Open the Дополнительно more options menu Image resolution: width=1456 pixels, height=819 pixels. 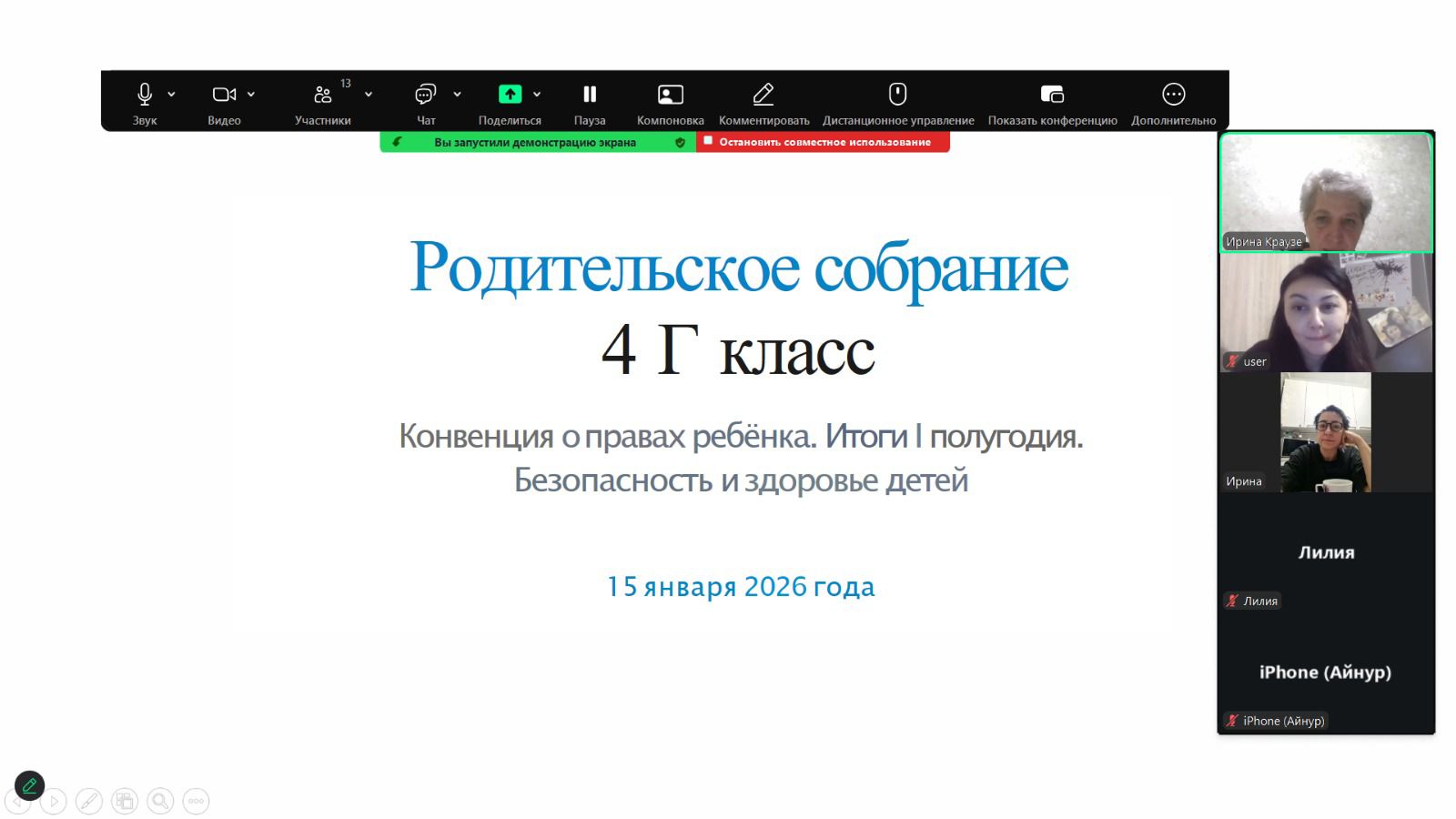pyautogui.click(x=1173, y=95)
